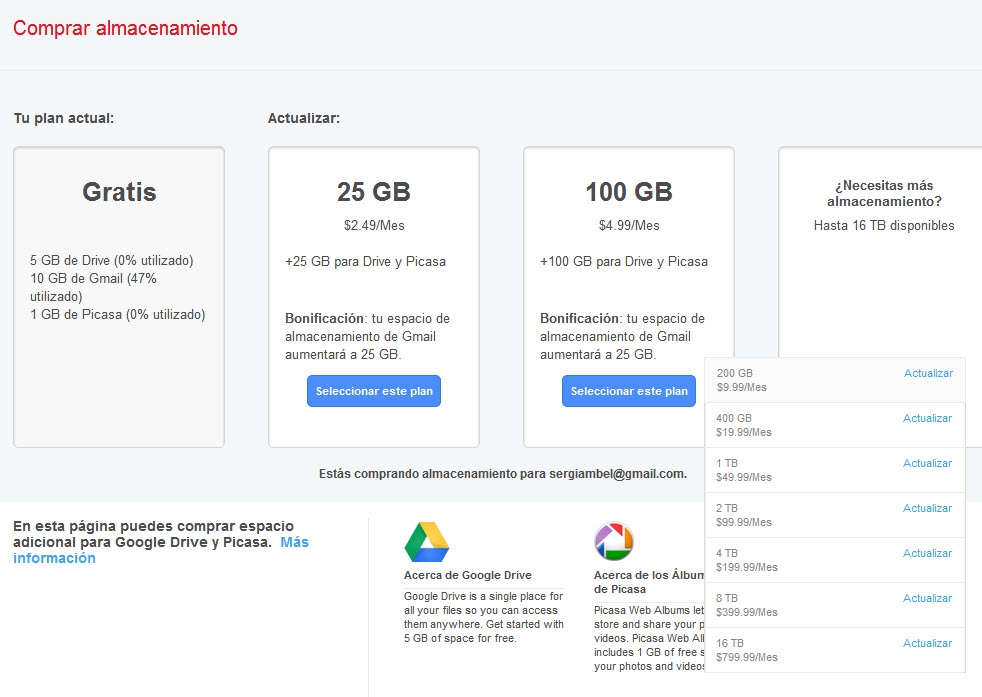Screen dimensions: 982x697
Task: Click the $2.49/Mes price
Action: (x=374, y=225)
